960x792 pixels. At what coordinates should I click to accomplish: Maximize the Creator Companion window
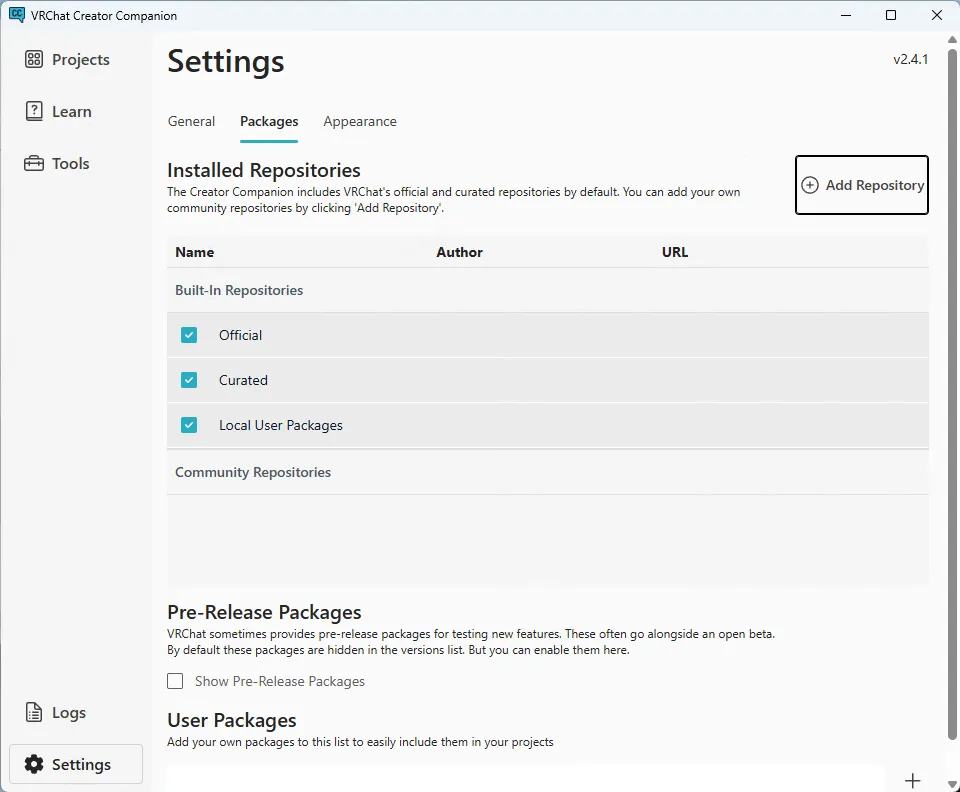coord(891,15)
